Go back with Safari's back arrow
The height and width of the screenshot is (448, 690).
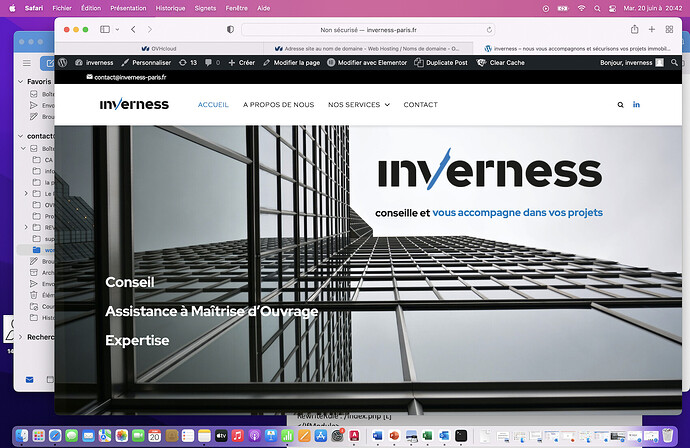(133, 29)
